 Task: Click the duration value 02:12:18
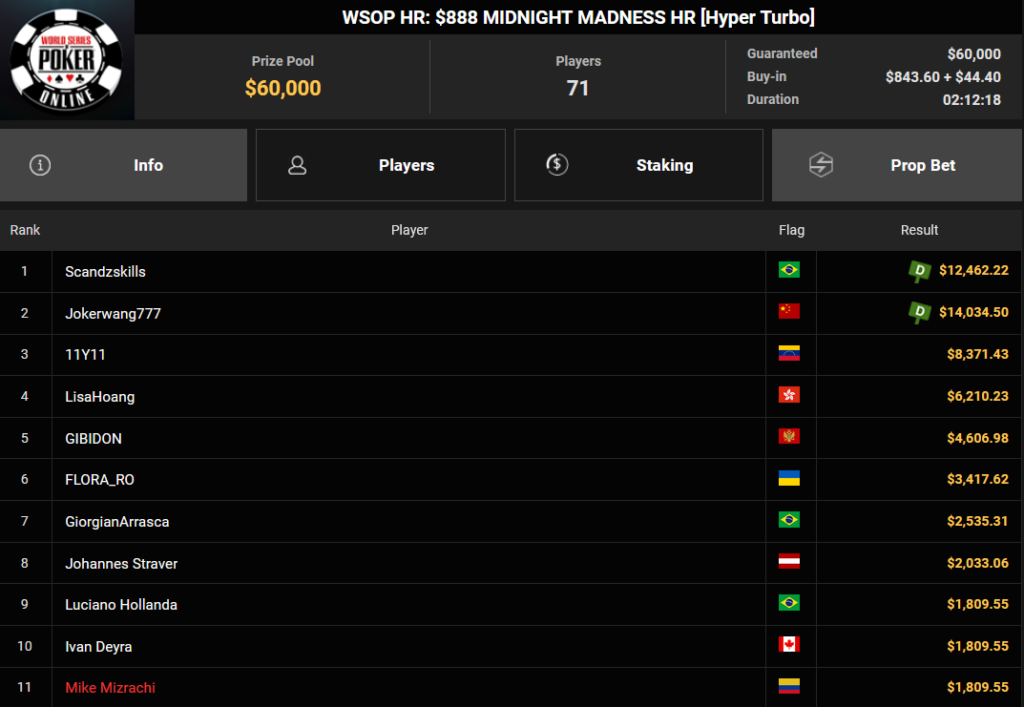(x=972, y=100)
